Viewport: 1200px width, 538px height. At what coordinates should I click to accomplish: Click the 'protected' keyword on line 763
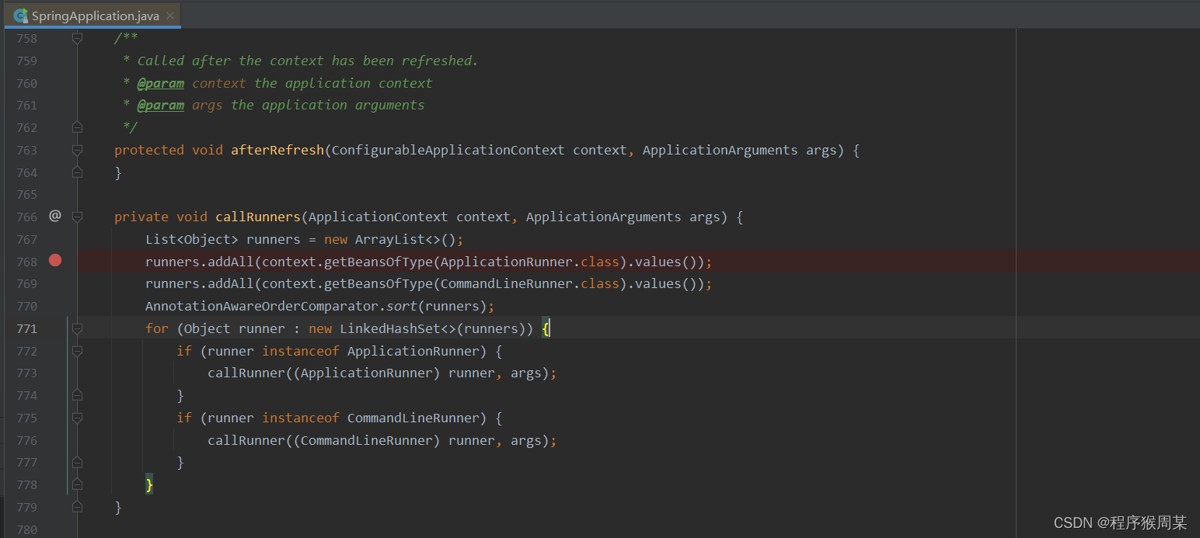click(x=149, y=150)
